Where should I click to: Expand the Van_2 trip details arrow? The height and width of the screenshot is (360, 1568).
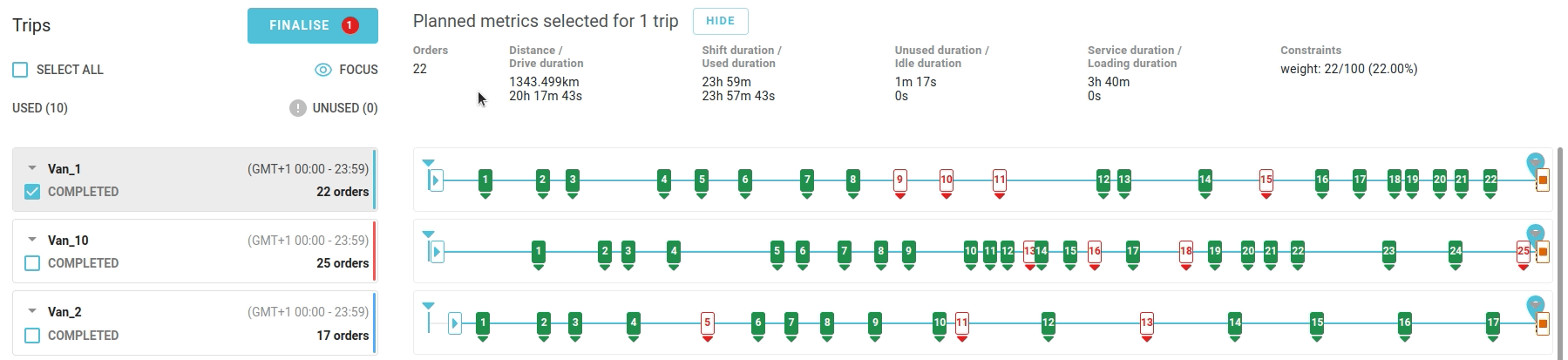click(32, 311)
